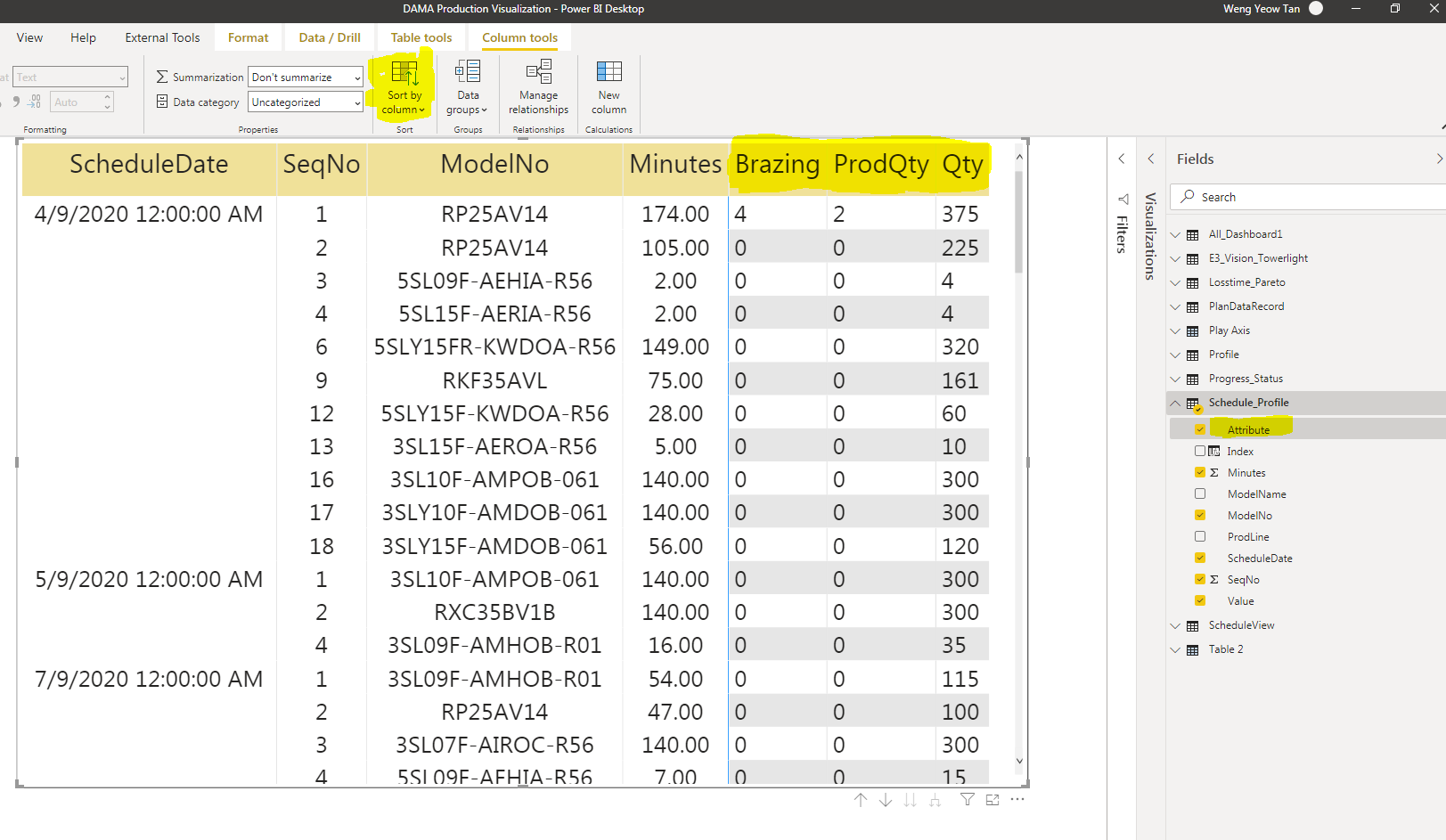Click the Summarization sigma icon

(162, 77)
